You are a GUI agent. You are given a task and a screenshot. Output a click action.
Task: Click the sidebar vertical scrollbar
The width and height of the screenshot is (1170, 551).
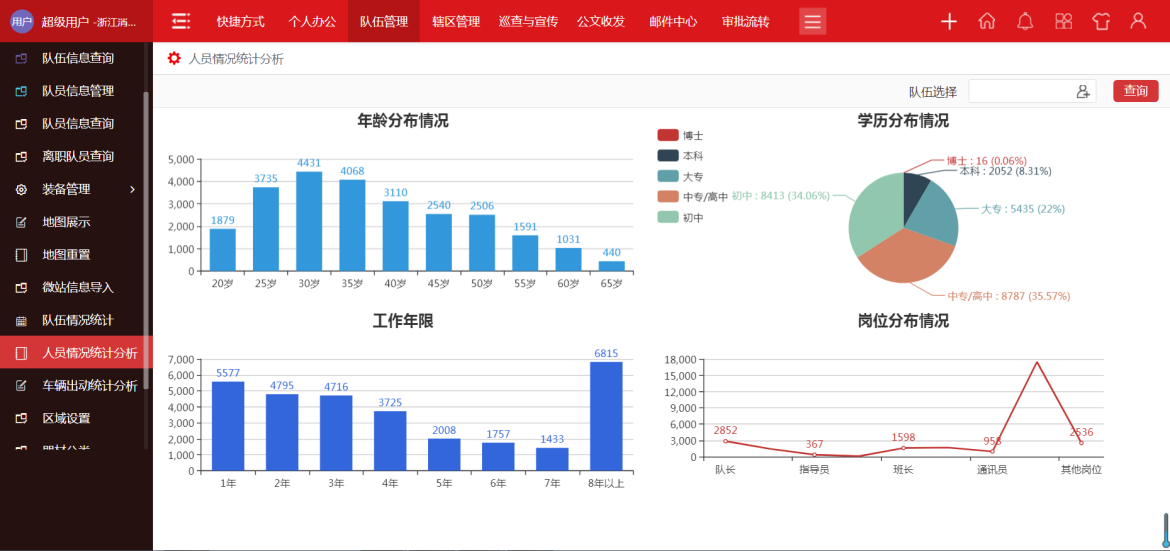(146, 239)
